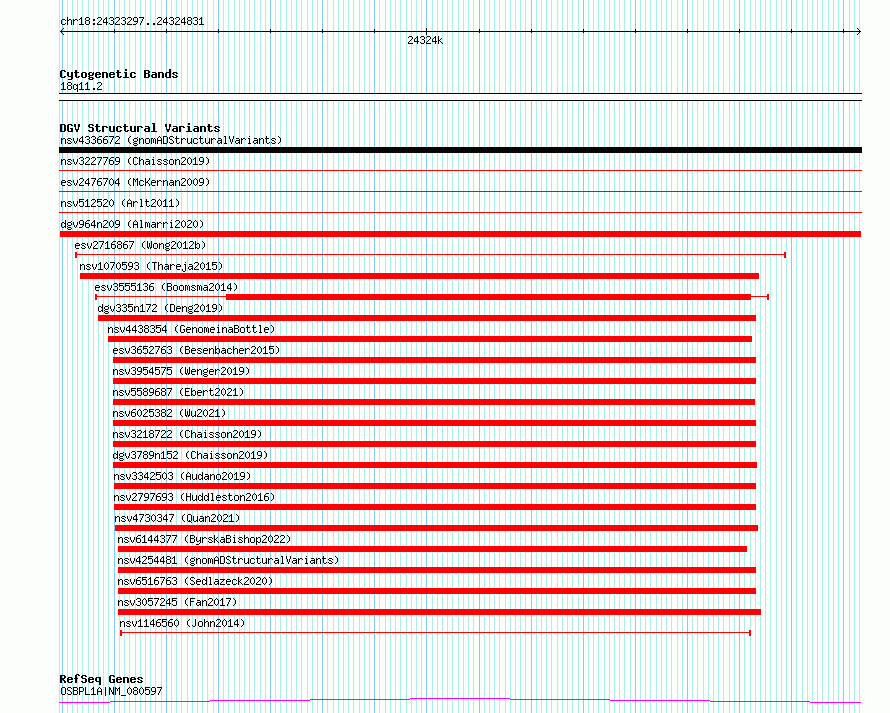This screenshot has height=713, width=890.
Task: Open variant dgv3789n152 (Chaisson2019)
Action: 190,455
